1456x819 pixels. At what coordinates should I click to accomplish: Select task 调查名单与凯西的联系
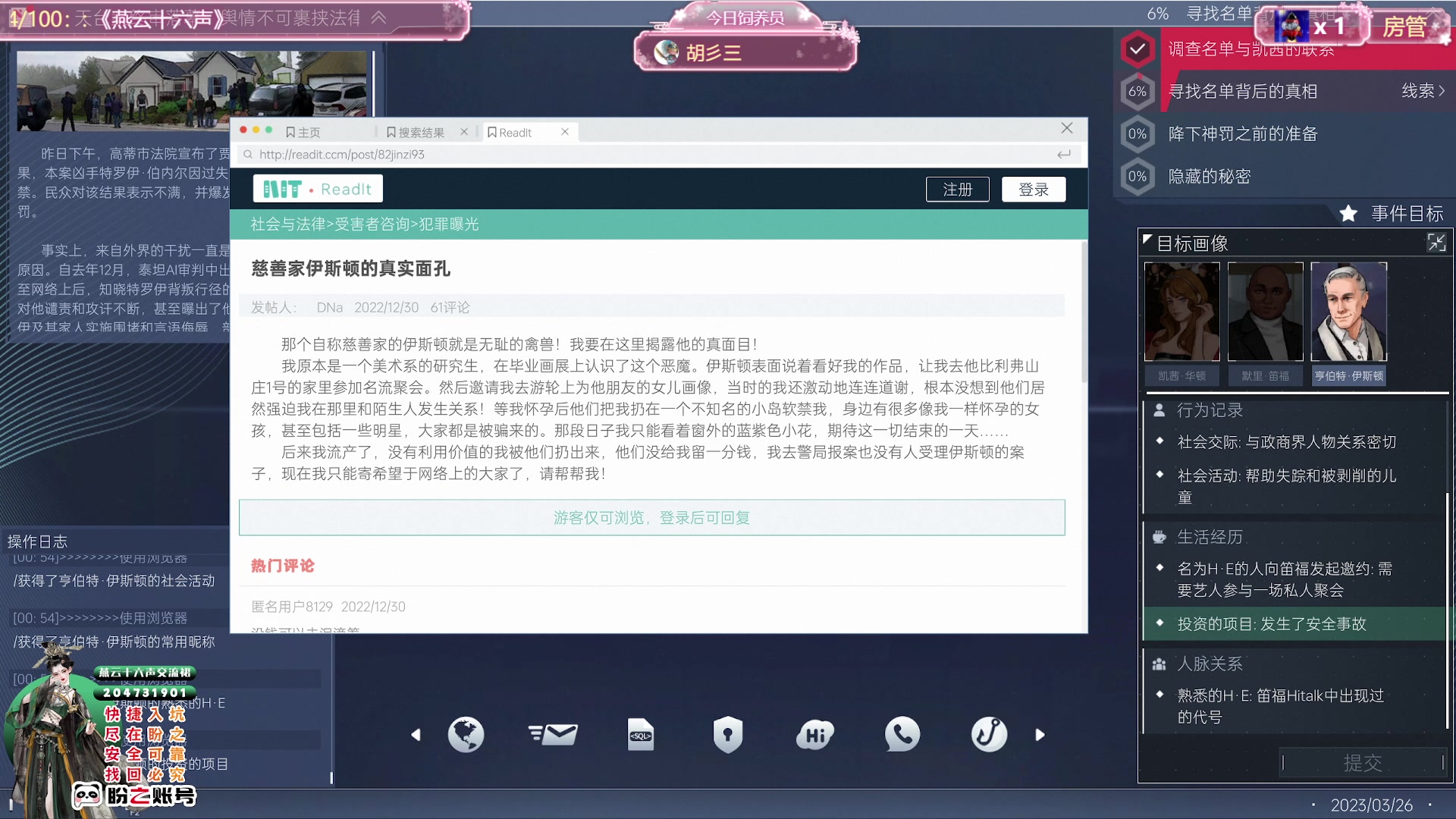coord(1251,49)
